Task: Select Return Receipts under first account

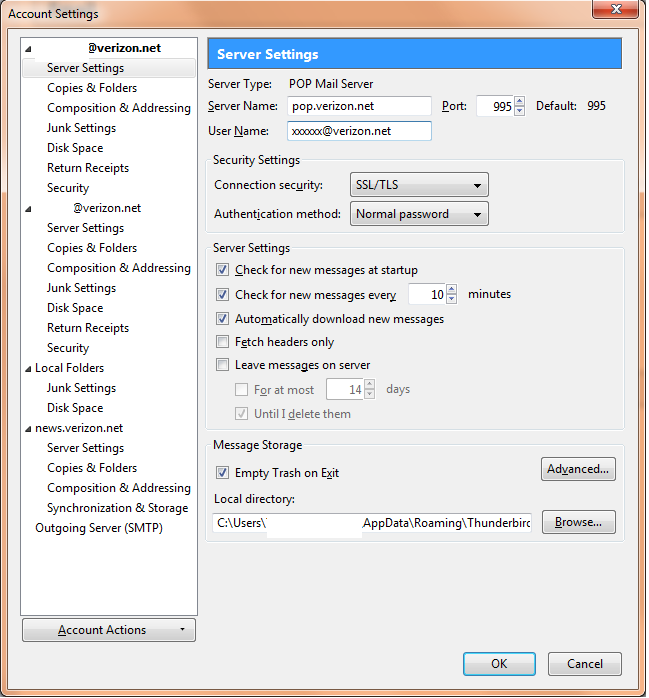Action: (88, 168)
